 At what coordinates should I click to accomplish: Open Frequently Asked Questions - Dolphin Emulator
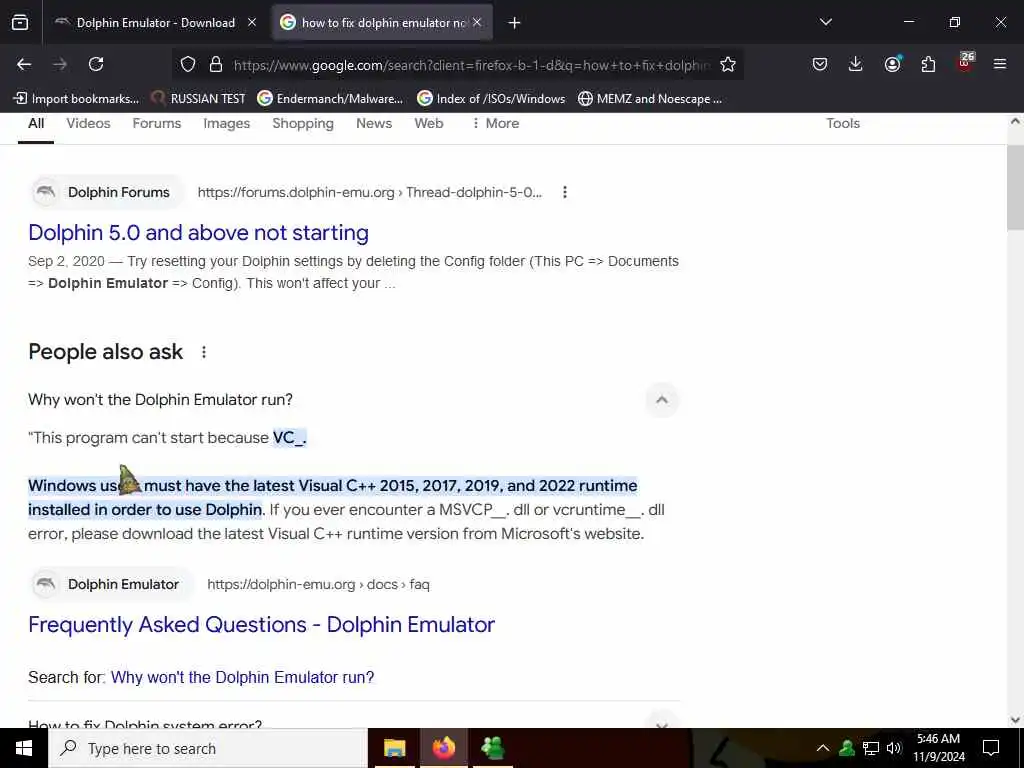[261, 624]
